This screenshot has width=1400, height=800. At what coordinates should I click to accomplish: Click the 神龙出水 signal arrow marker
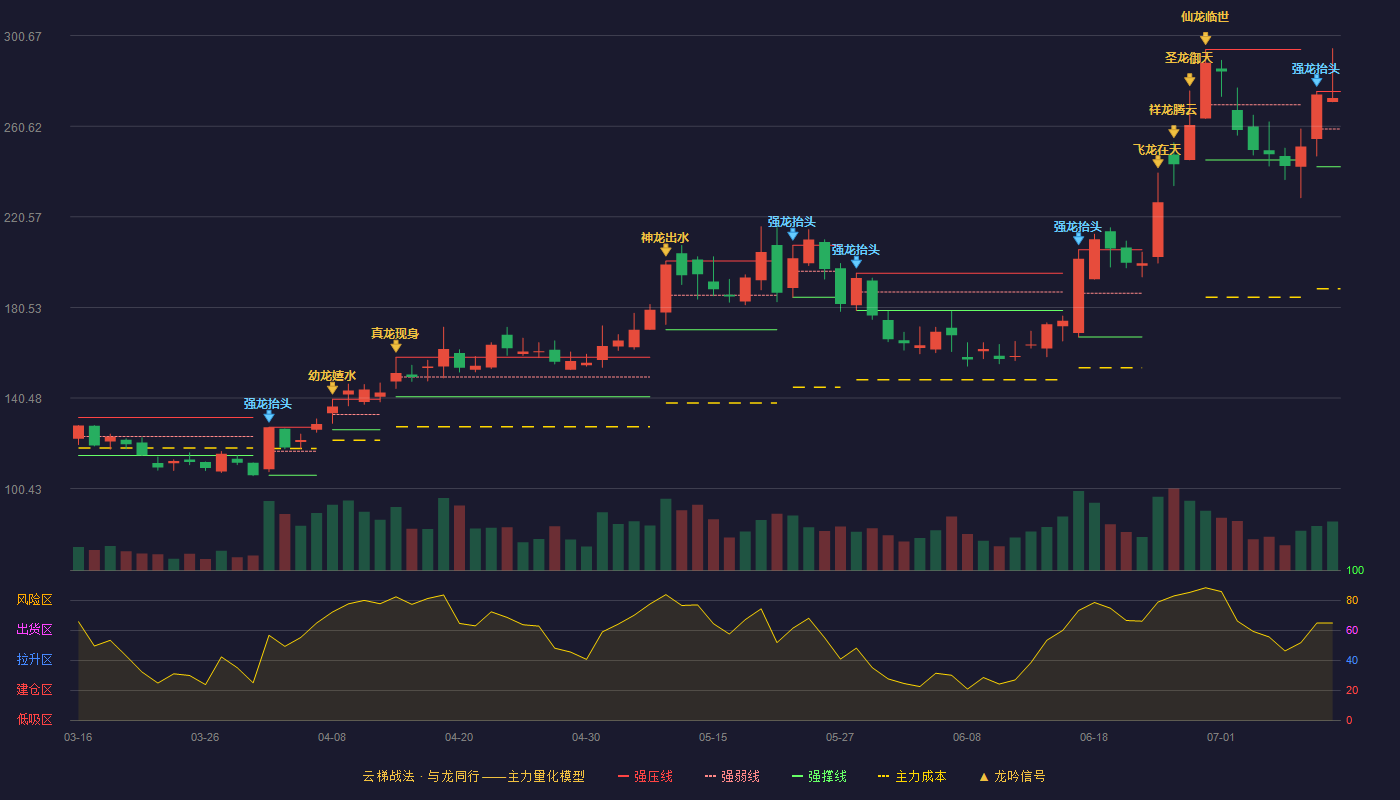click(x=665, y=249)
